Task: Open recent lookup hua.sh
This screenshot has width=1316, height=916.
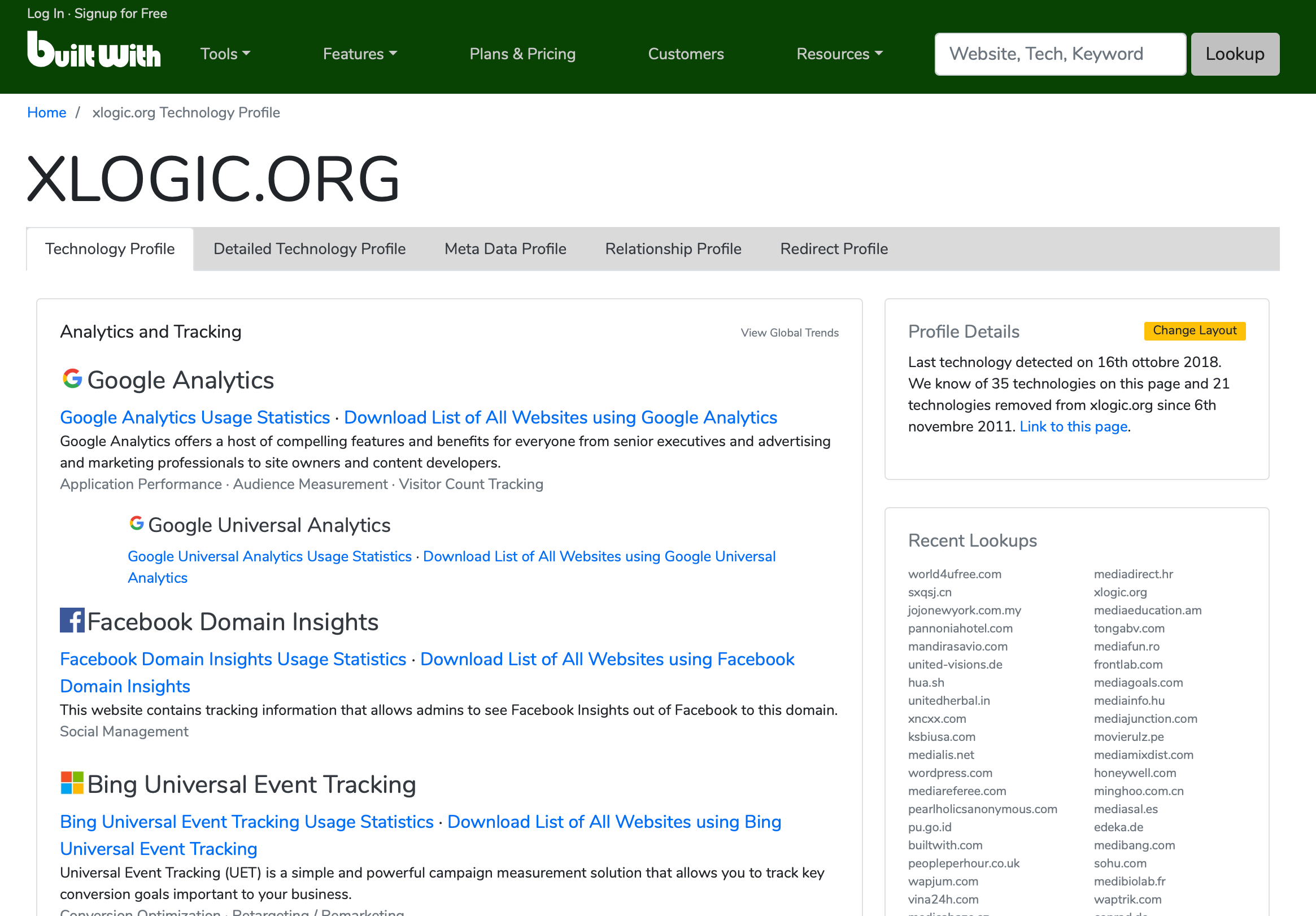Action: (x=926, y=682)
